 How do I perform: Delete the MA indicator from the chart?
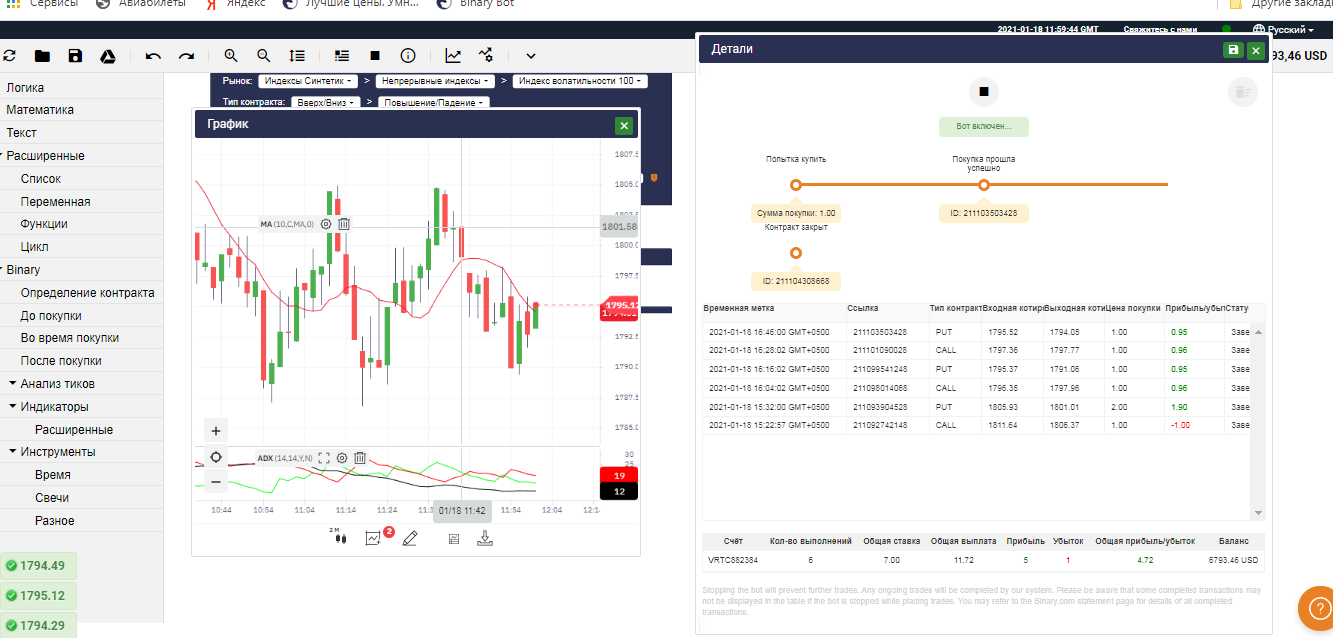tap(344, 224)
